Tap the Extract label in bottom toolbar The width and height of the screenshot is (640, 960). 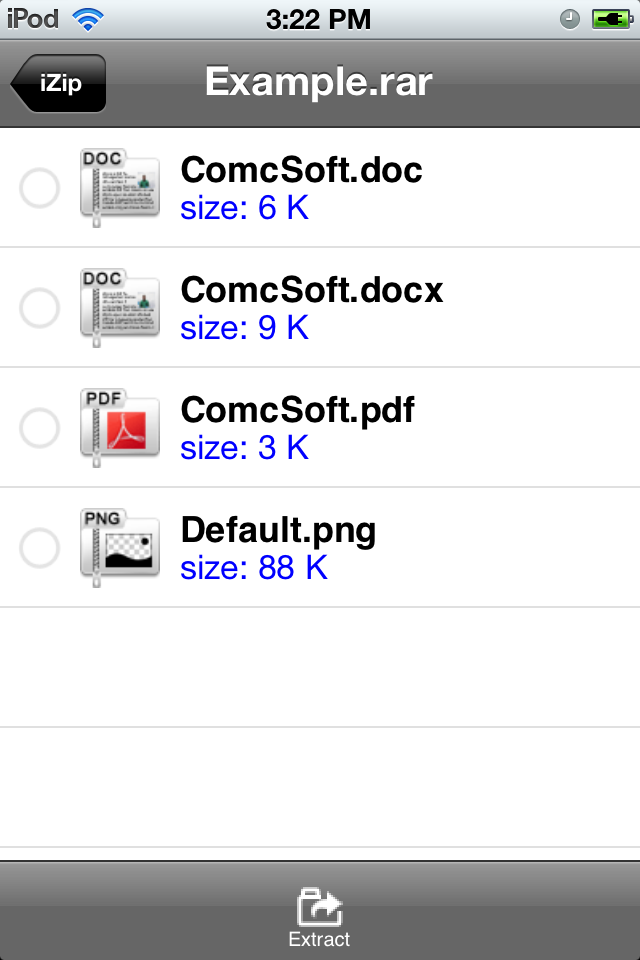click(319, 939)
